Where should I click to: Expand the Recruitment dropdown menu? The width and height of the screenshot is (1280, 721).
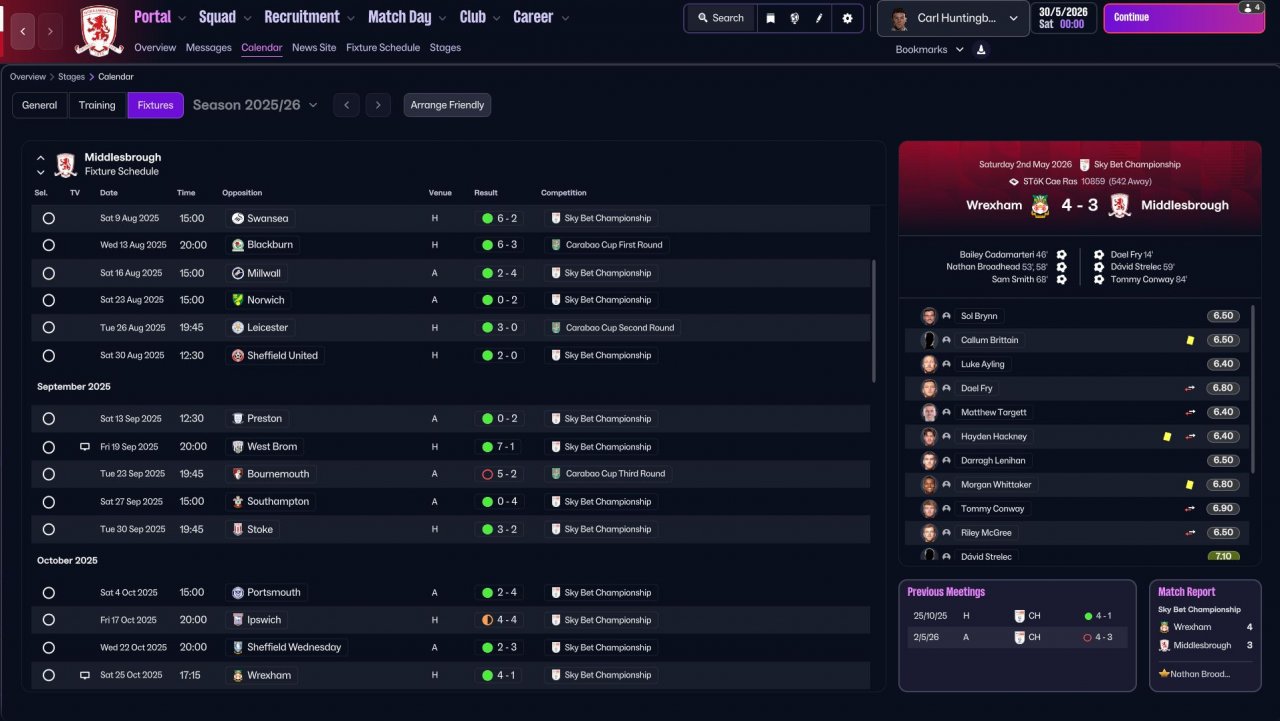(311, 17)
